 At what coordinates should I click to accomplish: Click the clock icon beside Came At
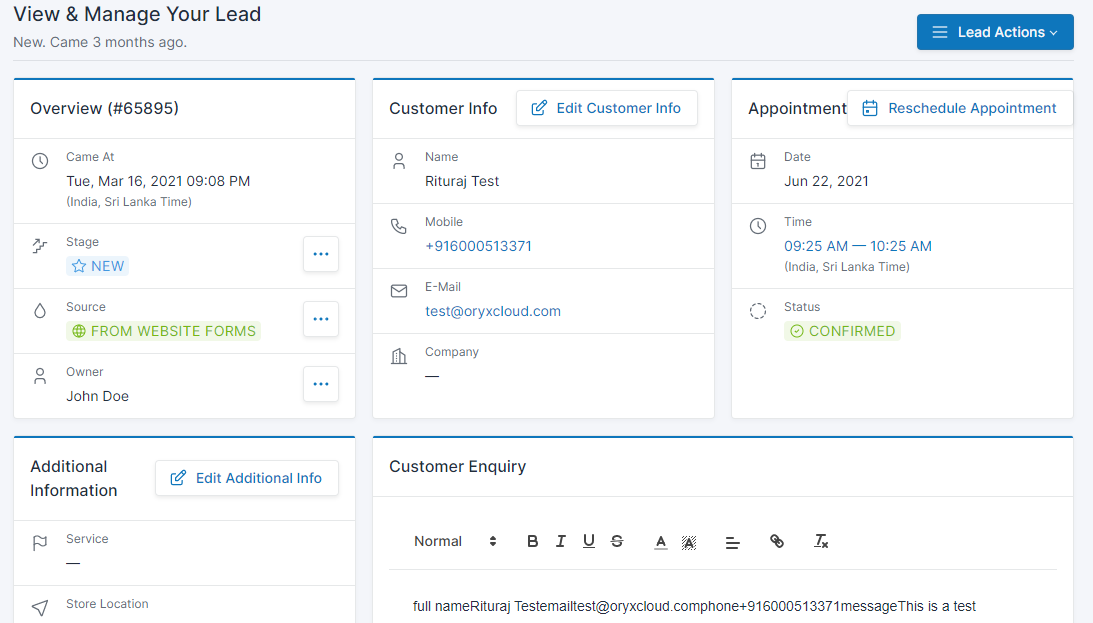coord(40,161)
